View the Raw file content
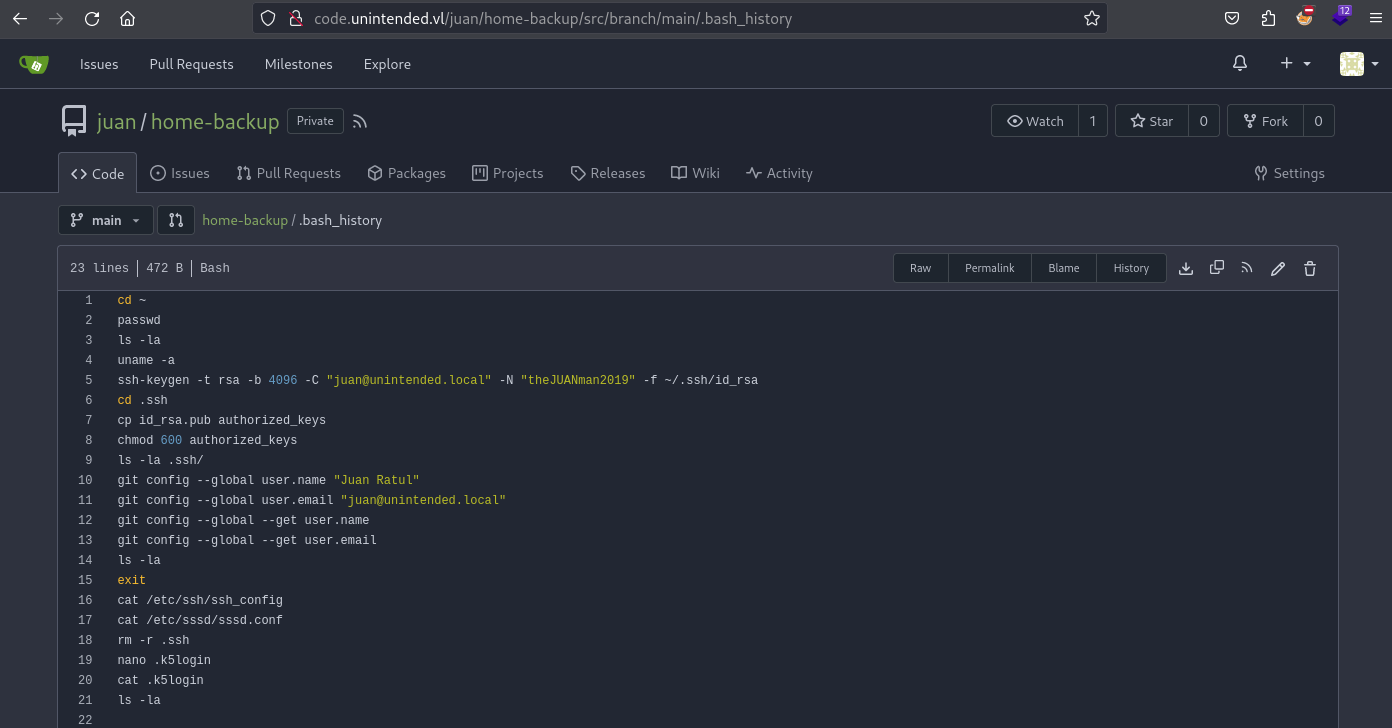 click(920, 268)
